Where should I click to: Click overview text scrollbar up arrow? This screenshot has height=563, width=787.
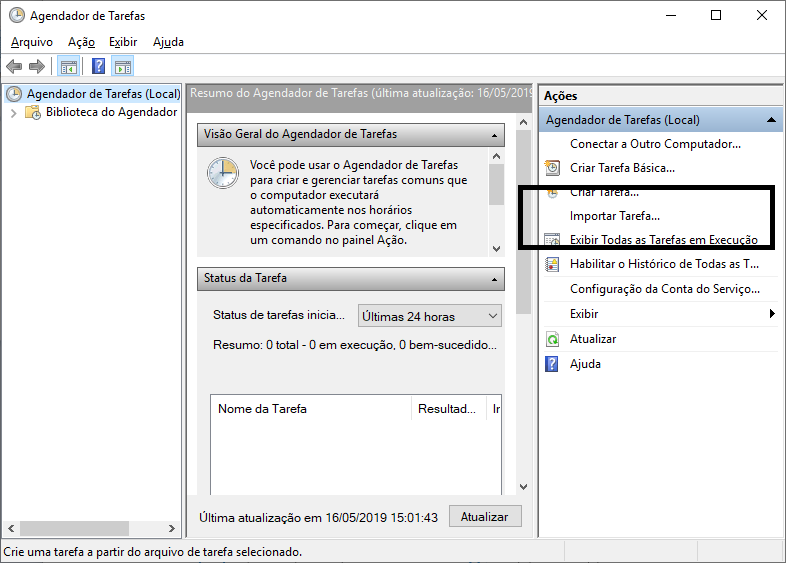pyautogui.click(x=496, y=156)
